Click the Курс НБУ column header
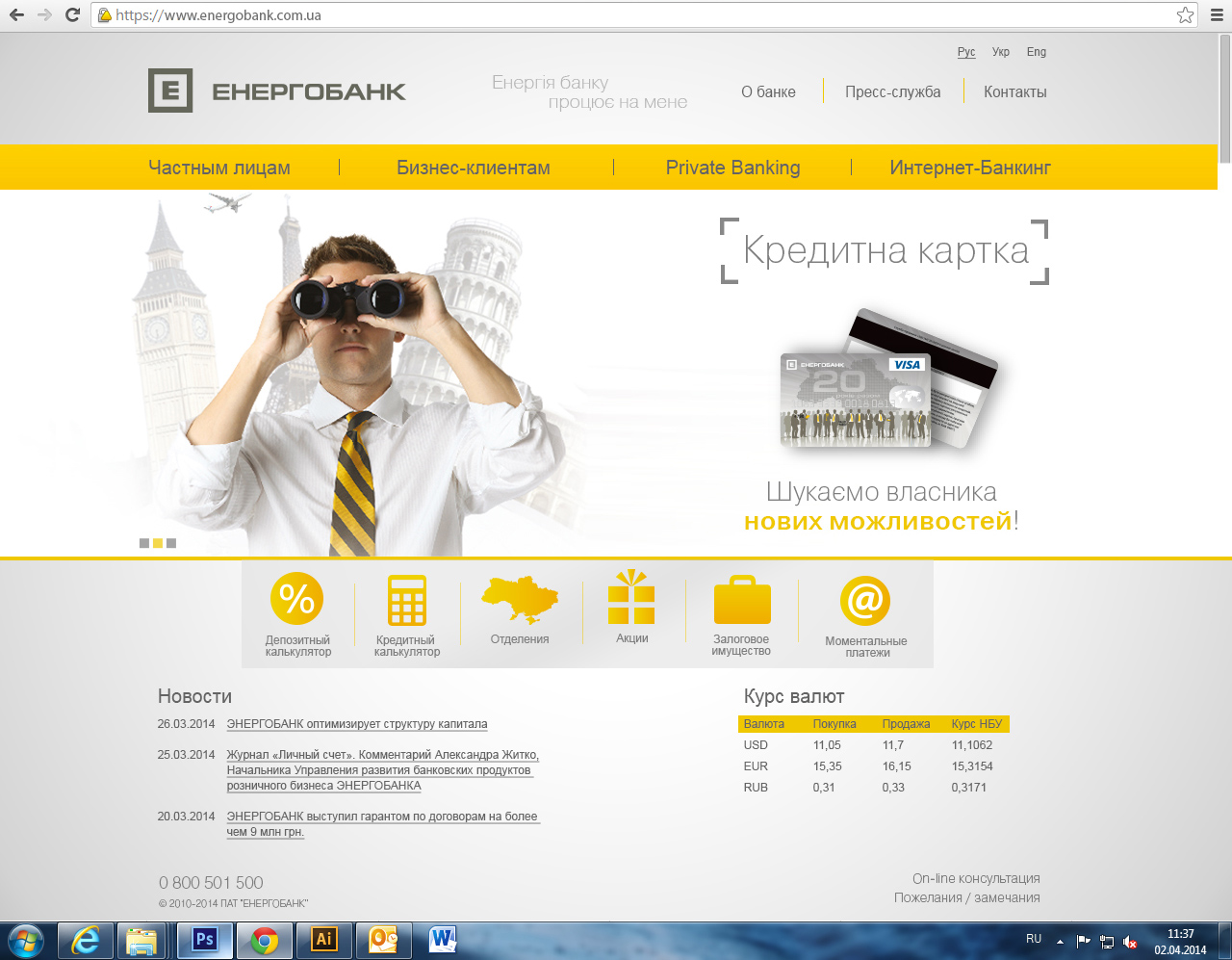The image size is (1232, 960). click(977, 724)
